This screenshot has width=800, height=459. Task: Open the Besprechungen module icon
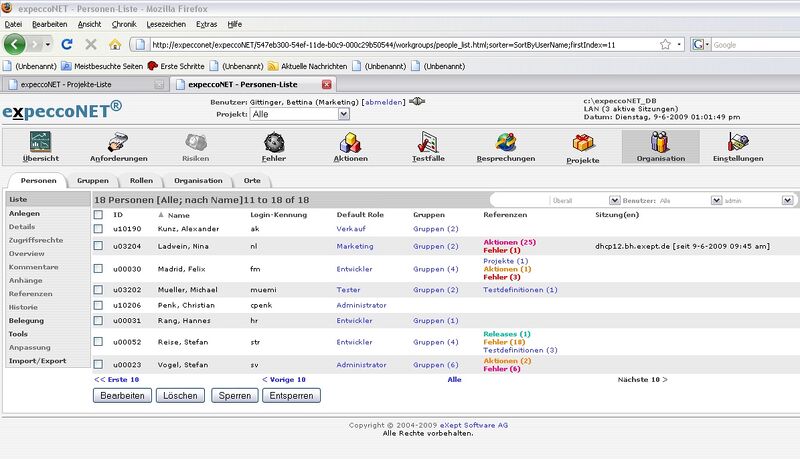[x=506, y=142]
